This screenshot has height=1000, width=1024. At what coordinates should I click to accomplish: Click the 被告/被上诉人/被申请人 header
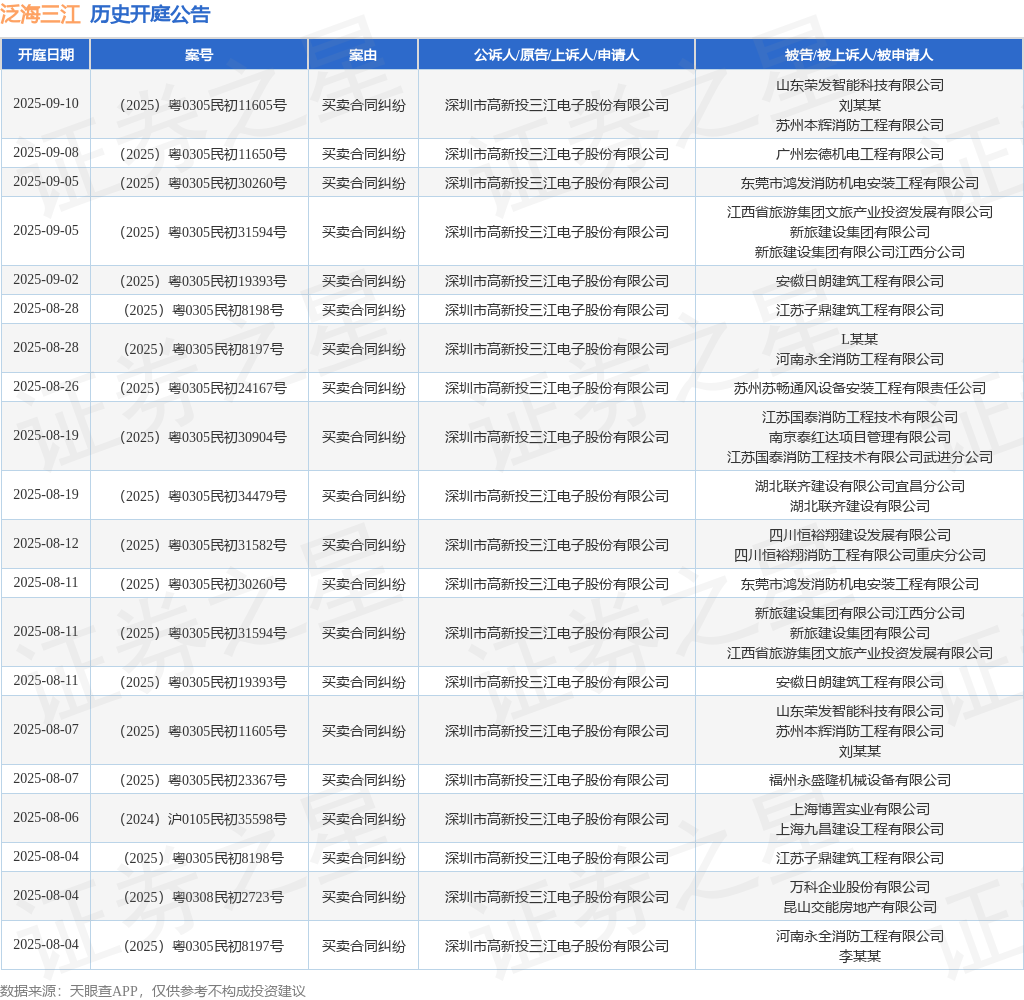859,55
